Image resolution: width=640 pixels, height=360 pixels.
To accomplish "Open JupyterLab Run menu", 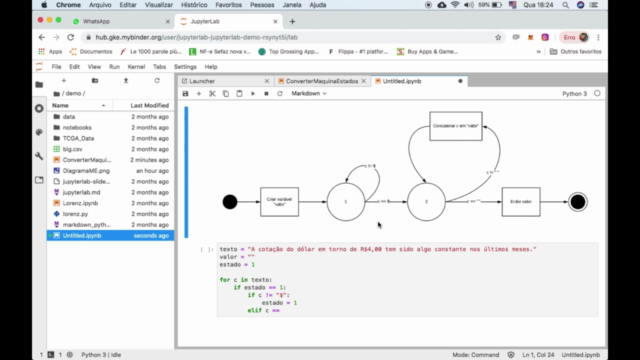I will click(x=114, y=67).
